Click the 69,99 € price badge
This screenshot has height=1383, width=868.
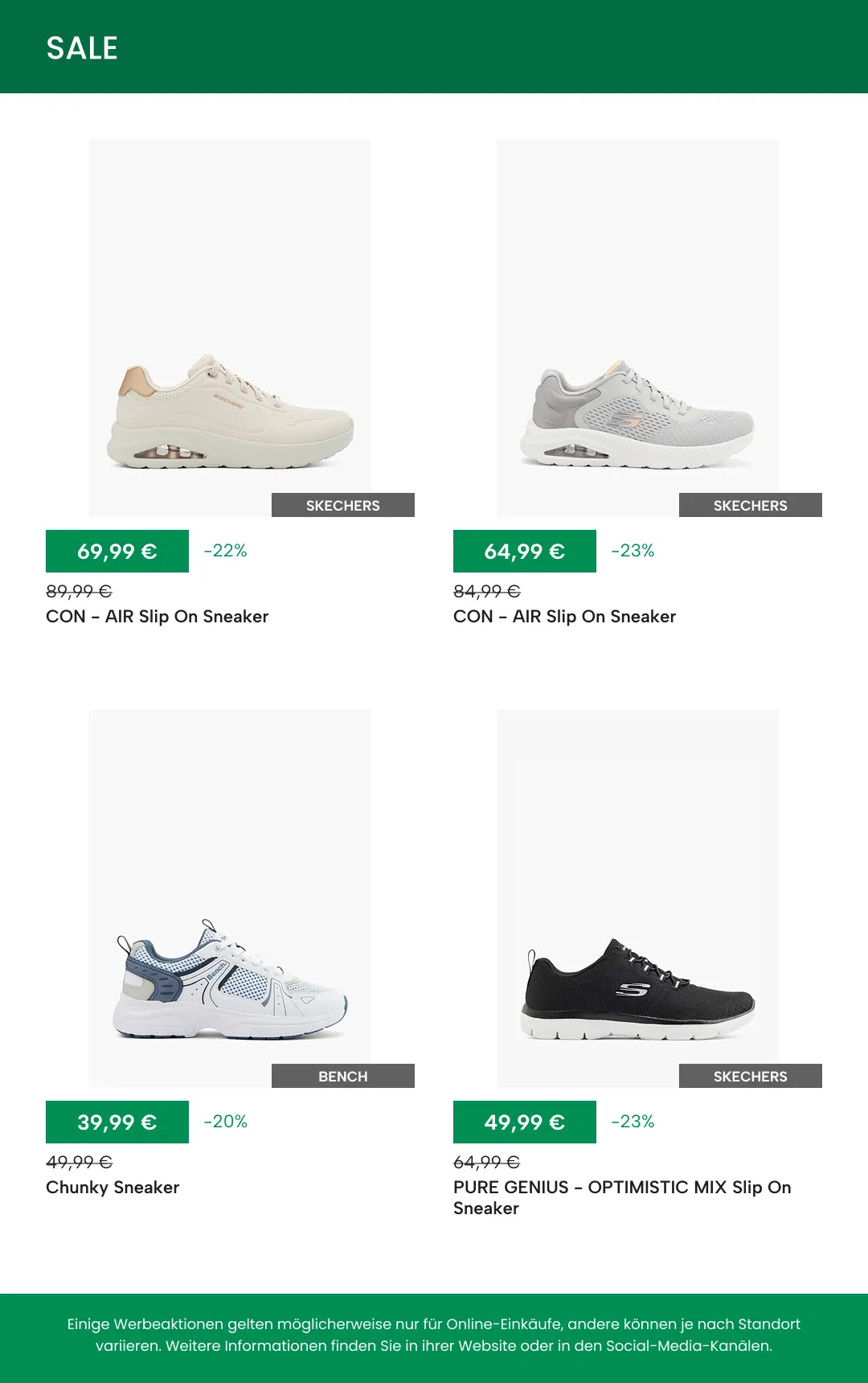click(117, 552)
